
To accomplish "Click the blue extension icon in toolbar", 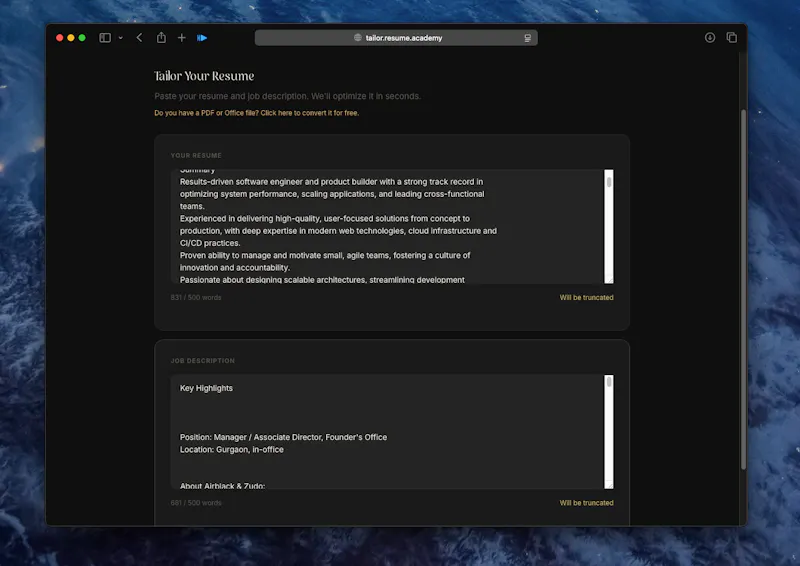I will (202, 38).
